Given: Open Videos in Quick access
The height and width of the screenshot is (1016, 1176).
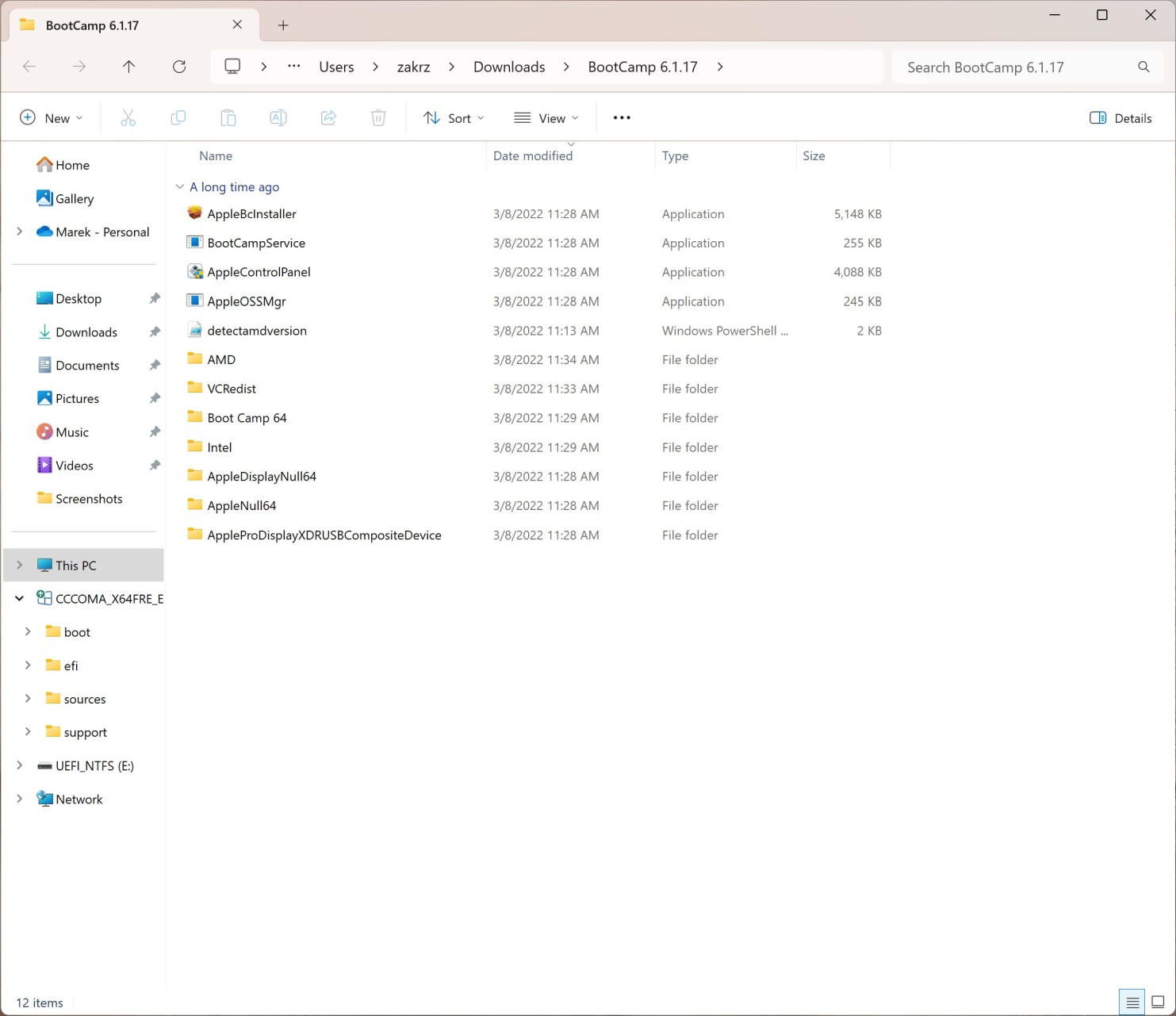Looking at the screenshot, I should click(65, 465).
